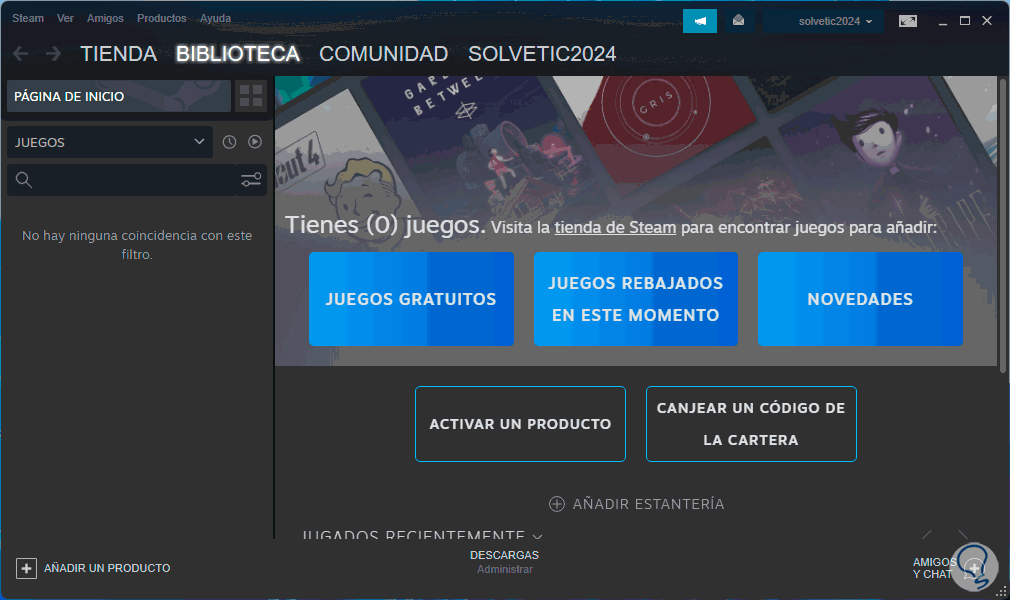Viewport: 1010px width, 600px height.
Task: Open the announcements megaphone icon
Action: coord(700,21)
